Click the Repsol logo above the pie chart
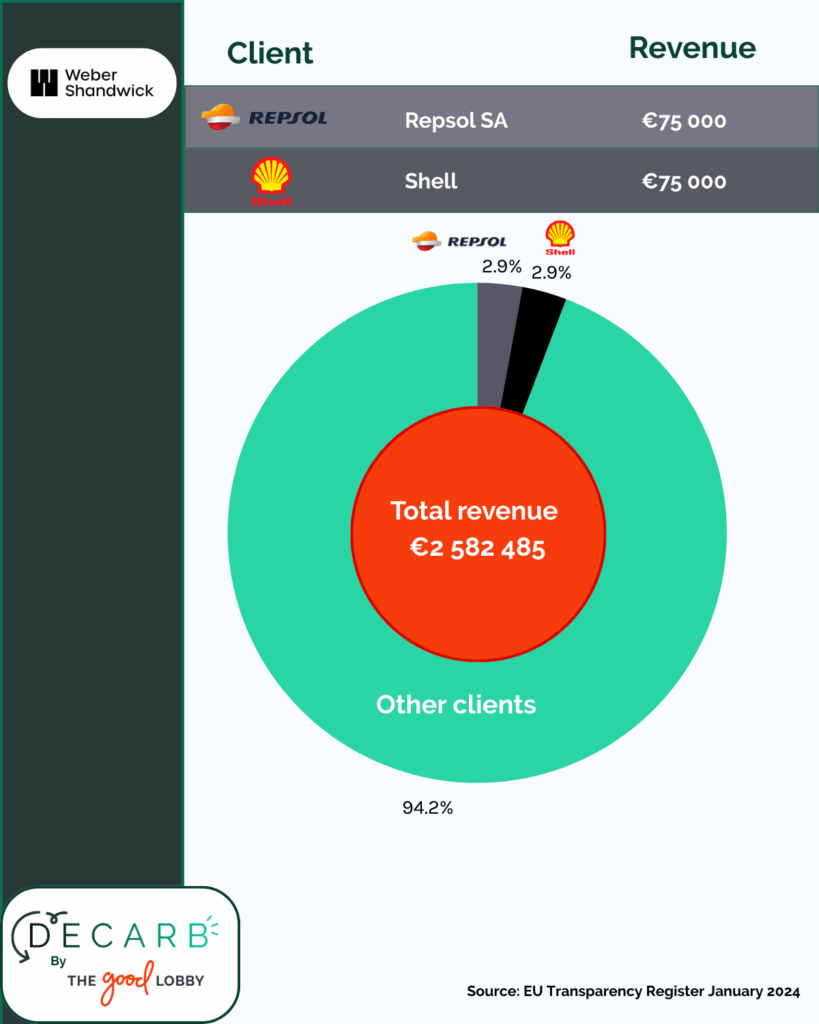The height and width of the screenshot is (1024, 819). [459, 241]
